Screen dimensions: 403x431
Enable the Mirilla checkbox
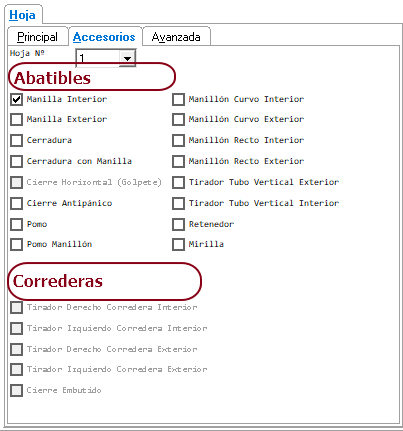[178, 244]
